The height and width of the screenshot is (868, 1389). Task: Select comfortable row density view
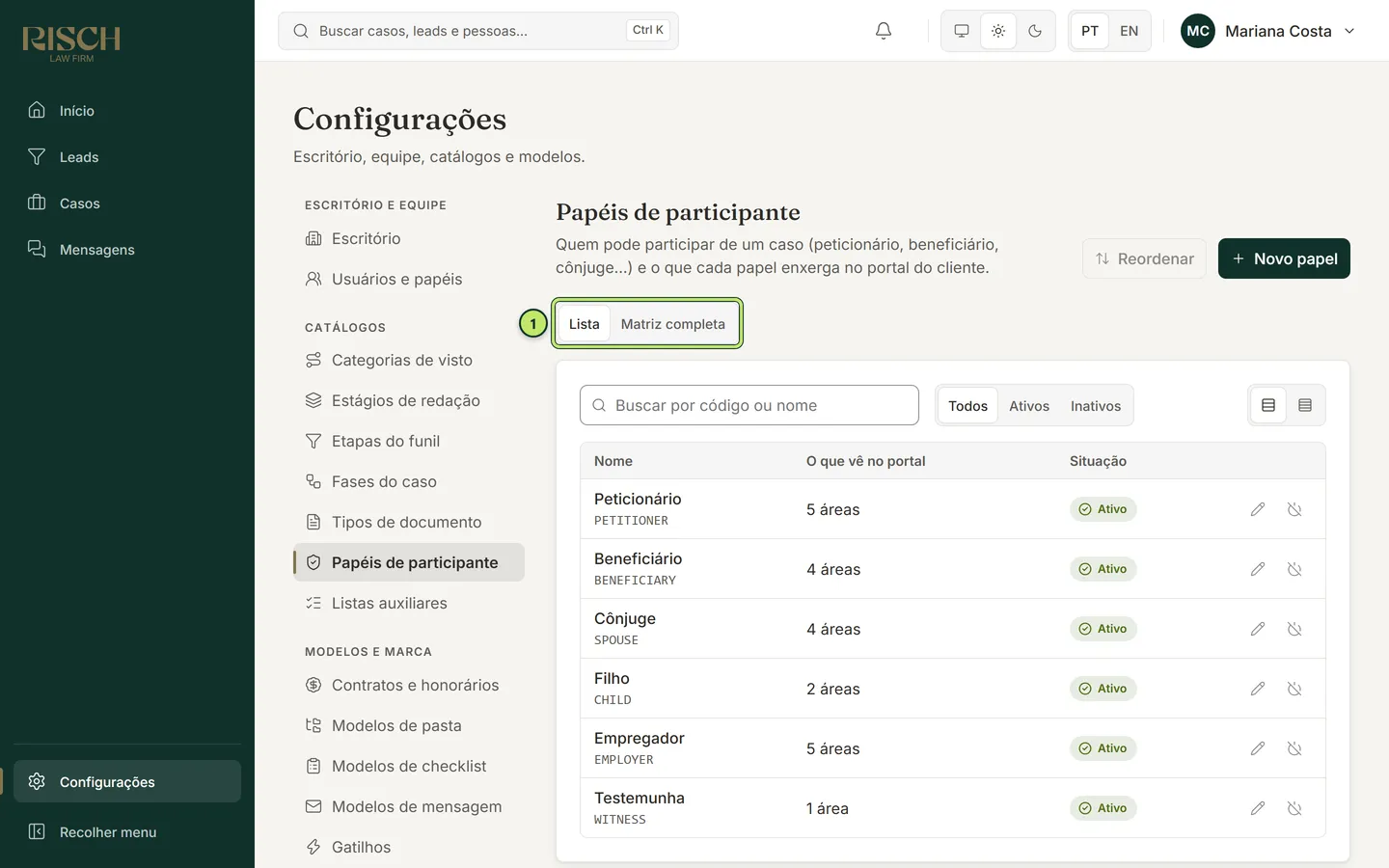point(1268,405)
